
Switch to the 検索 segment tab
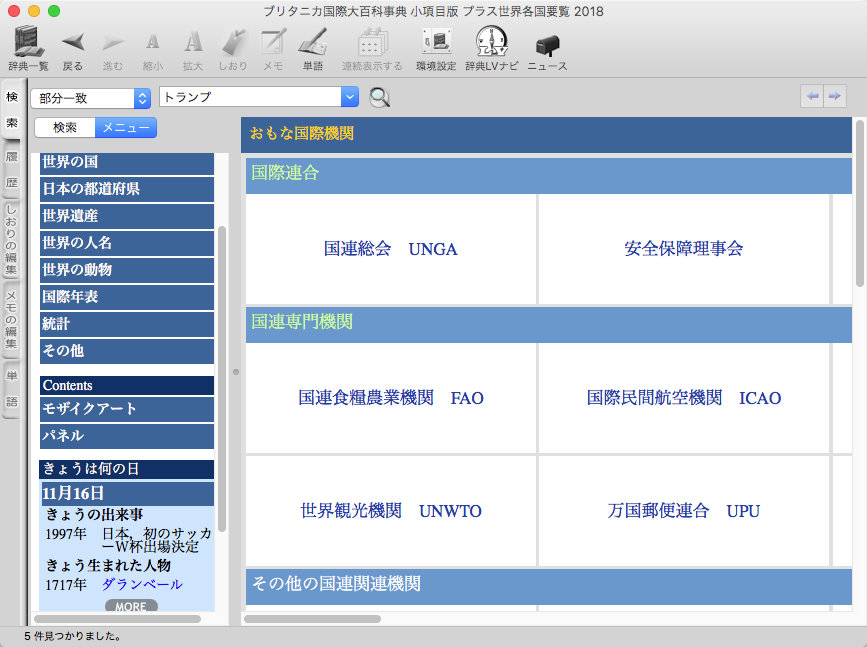tap(65, 128)
